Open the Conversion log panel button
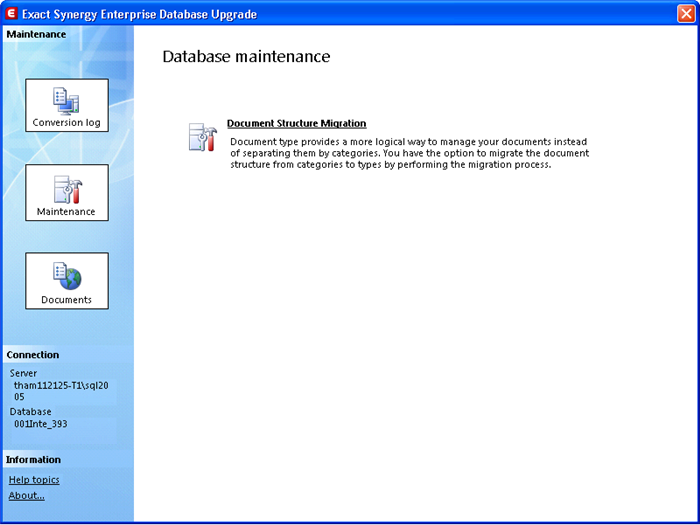Screen dimensions: 700x525 point(67,105)
